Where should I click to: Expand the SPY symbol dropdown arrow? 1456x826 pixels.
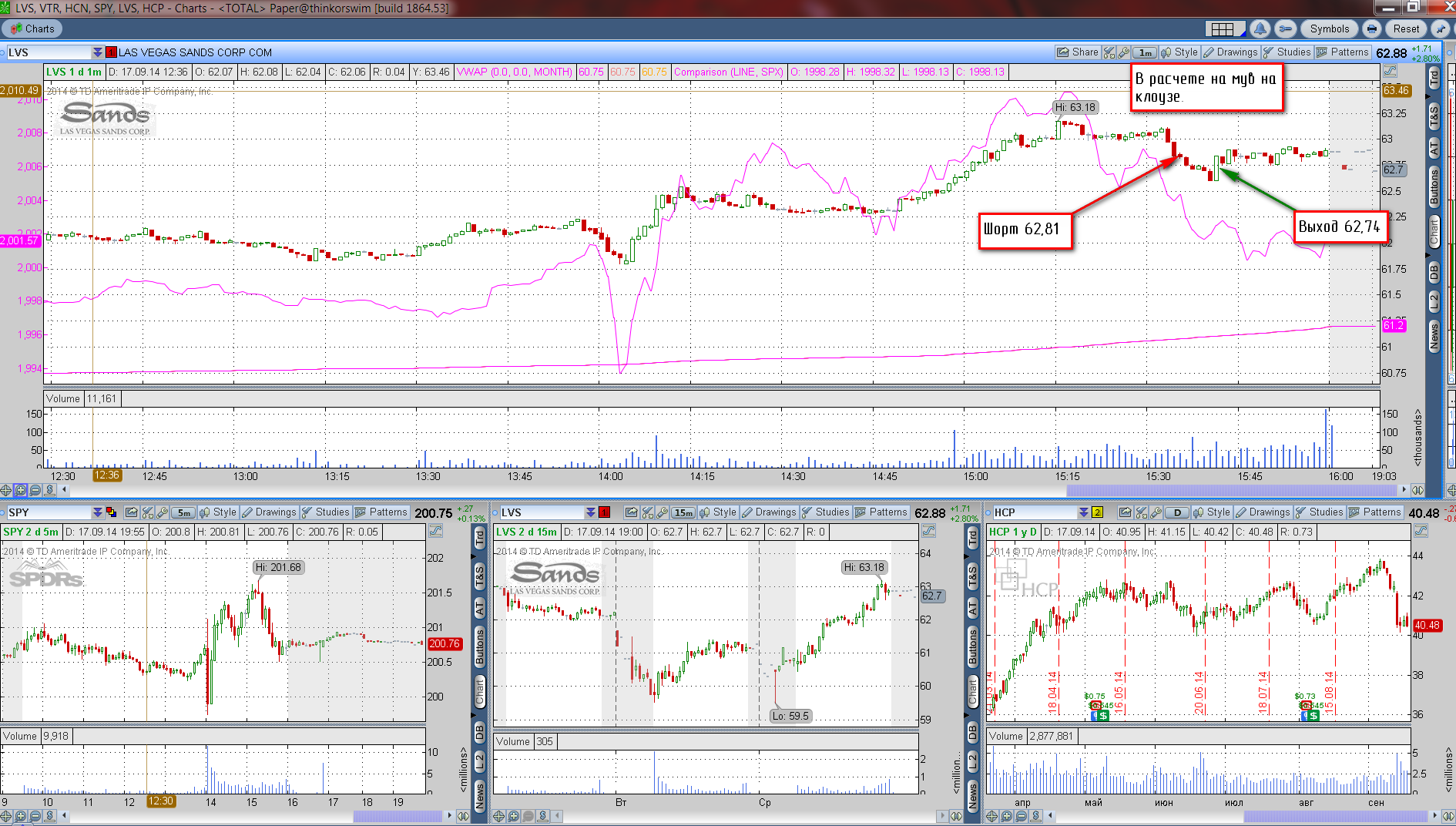[x=98, y=512]
